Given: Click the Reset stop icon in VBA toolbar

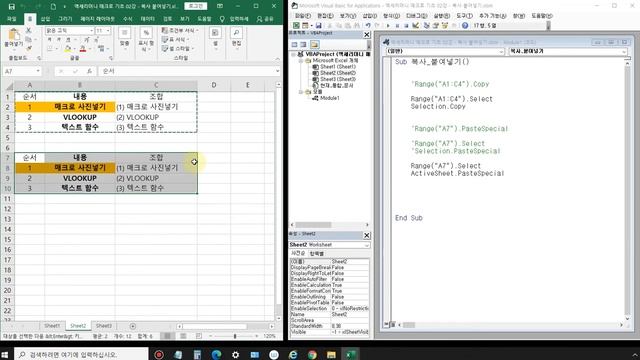Looking at the screenshot, I should click(406, 25).
